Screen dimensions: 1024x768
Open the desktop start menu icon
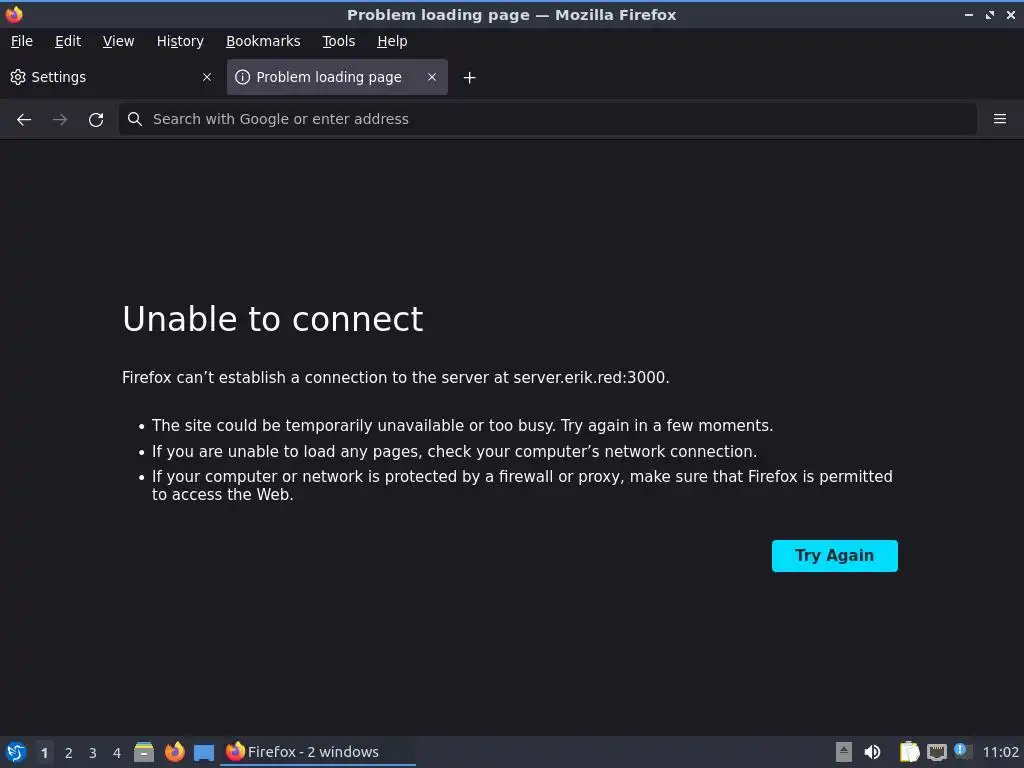(x=16, y=752)
